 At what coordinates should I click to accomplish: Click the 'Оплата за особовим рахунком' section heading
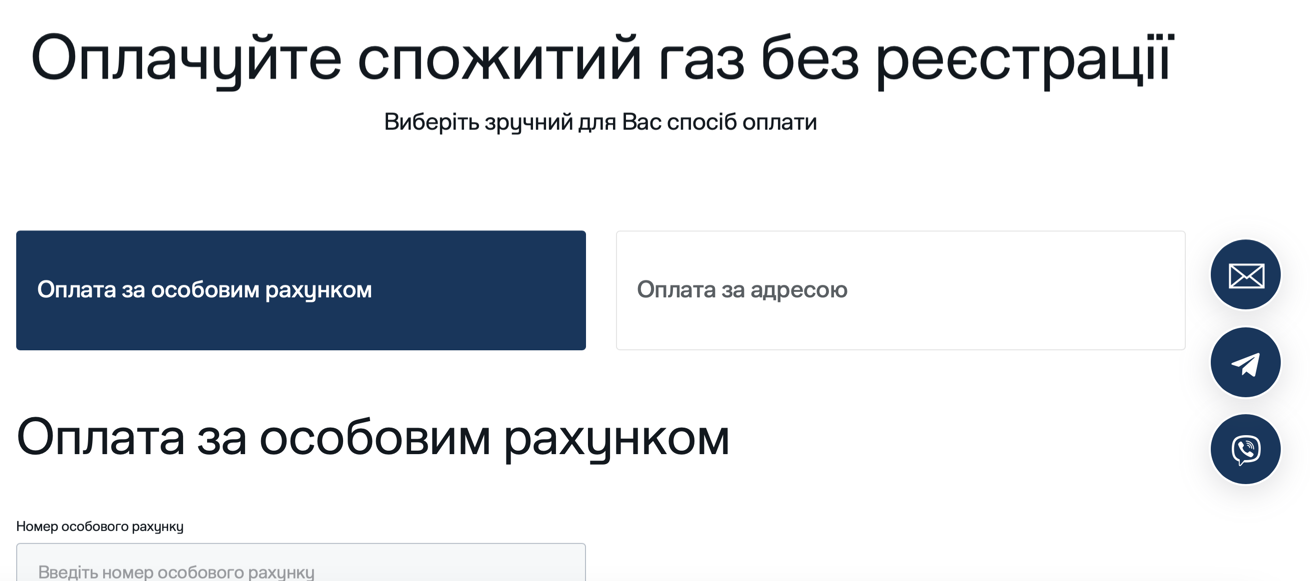372,437
